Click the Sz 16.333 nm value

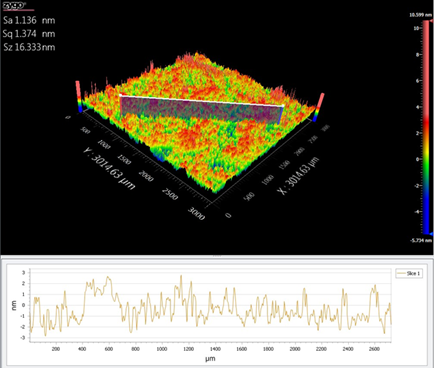point(29,47)
